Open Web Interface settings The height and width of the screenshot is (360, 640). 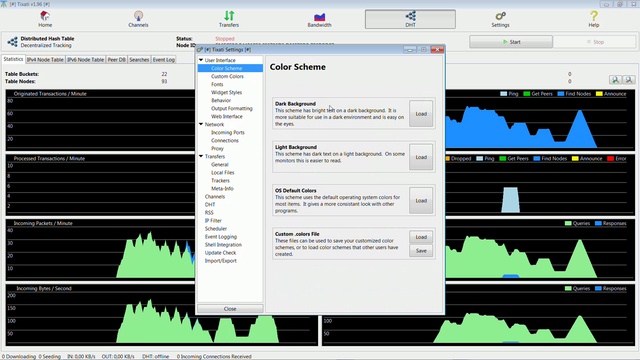coord(227,116)
